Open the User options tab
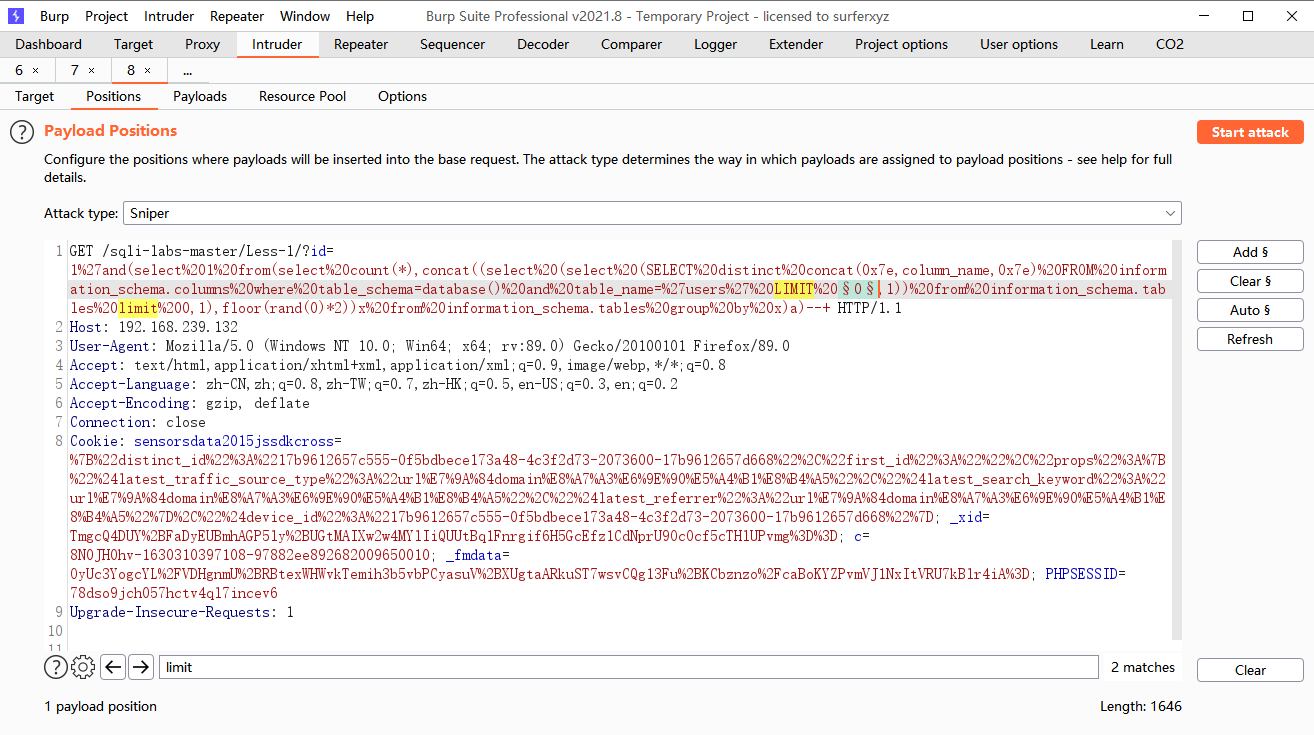 (1019, 44)
